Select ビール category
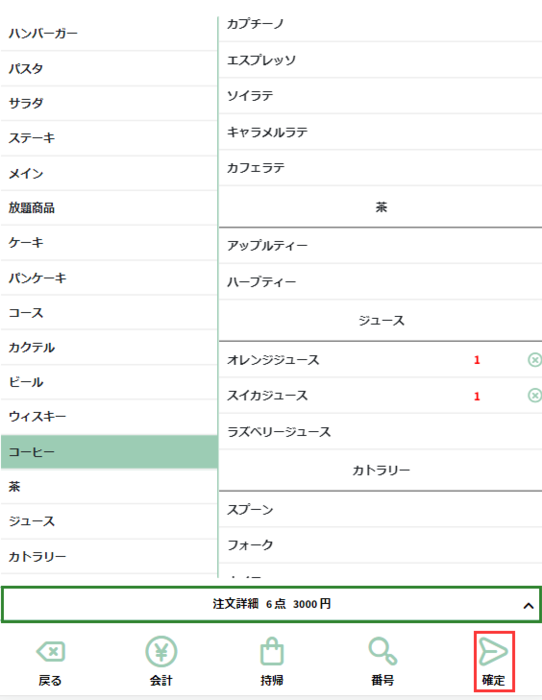The height and width of the screenshot is (700, 542). (x=109, y=382)
